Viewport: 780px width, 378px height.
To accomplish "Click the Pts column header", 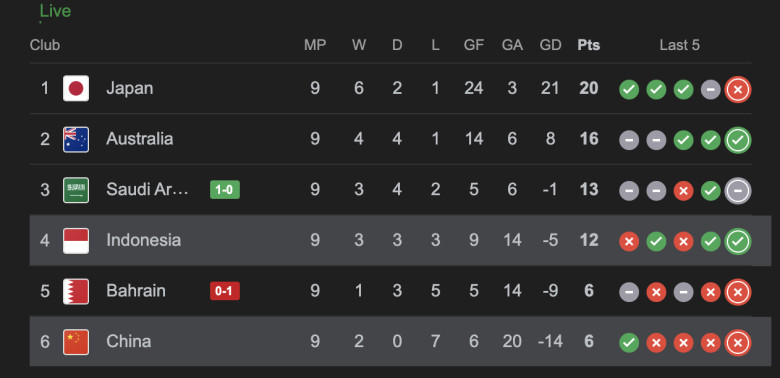I will [588, 45].
